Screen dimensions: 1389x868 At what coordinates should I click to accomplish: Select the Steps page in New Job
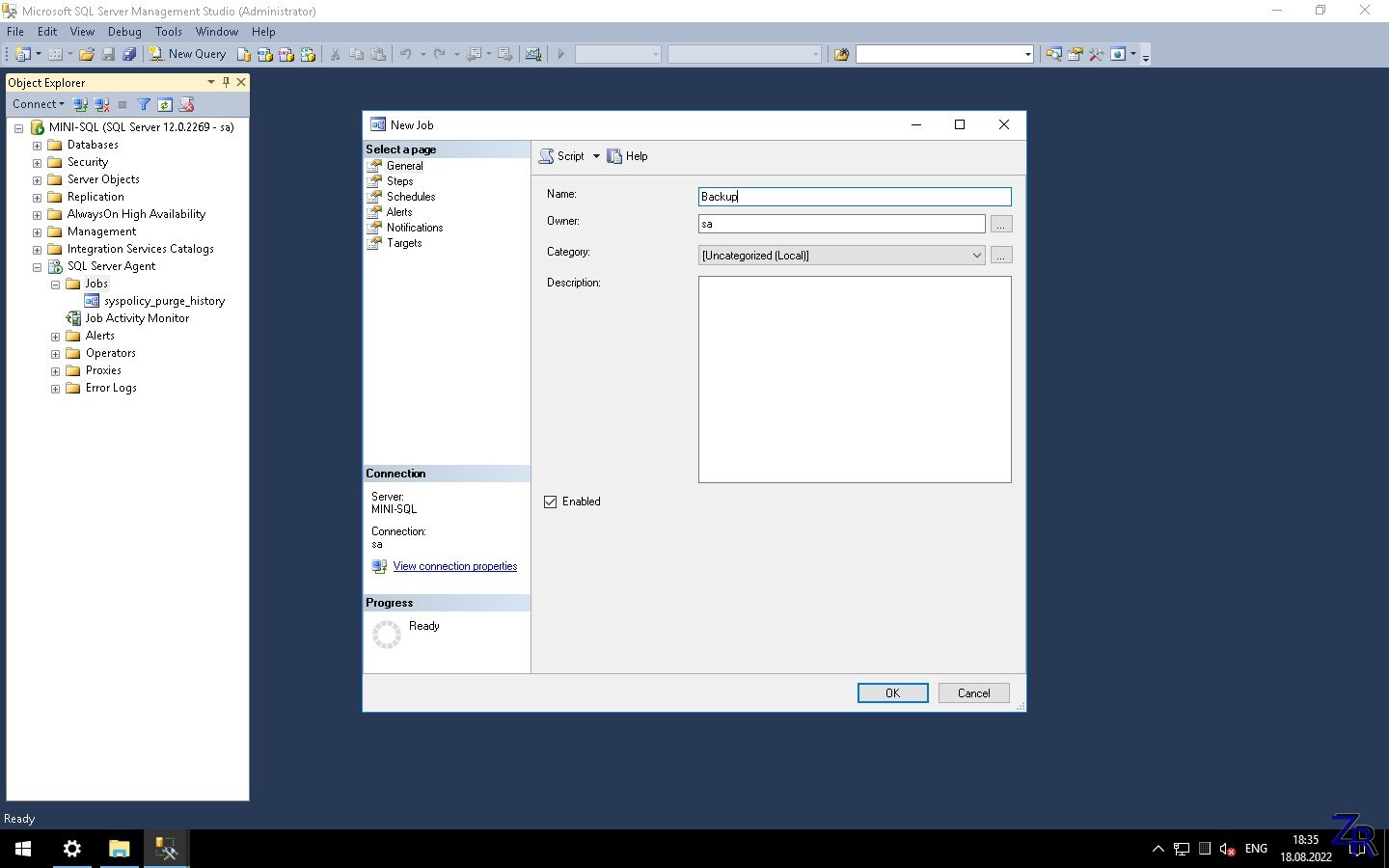pos(399,181)
